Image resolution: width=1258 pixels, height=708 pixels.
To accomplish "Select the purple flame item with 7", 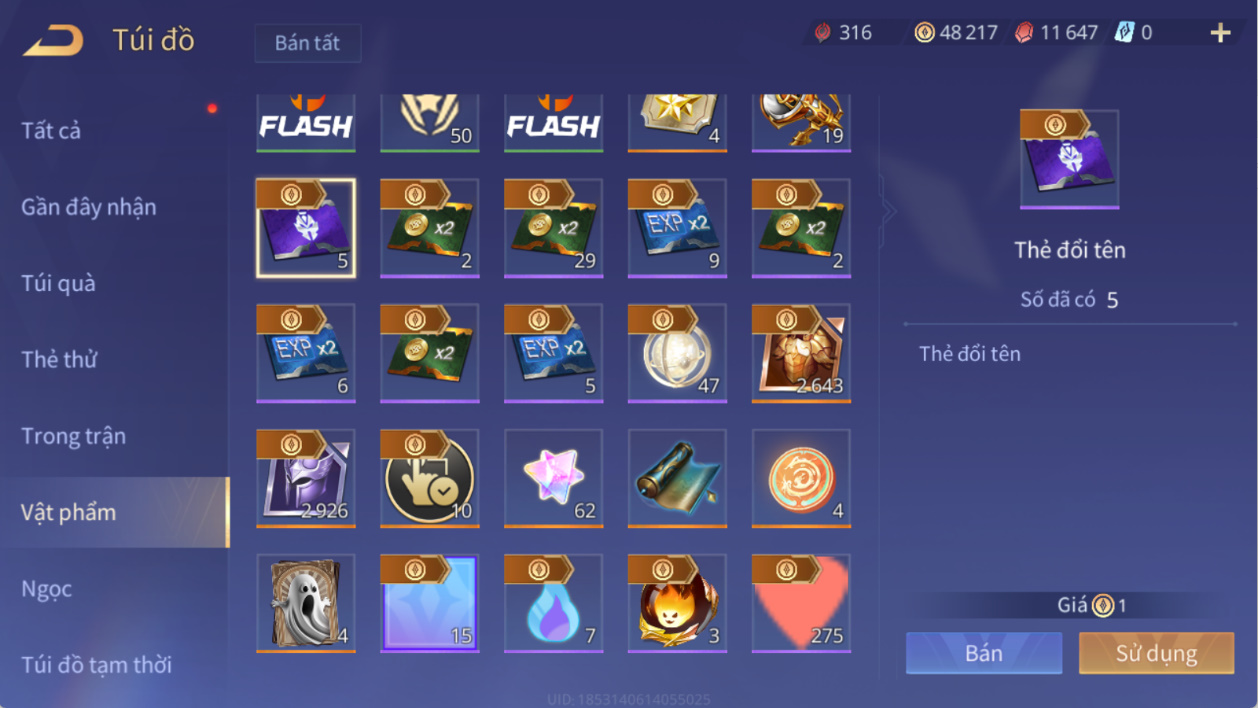I will tap(554, 603).
